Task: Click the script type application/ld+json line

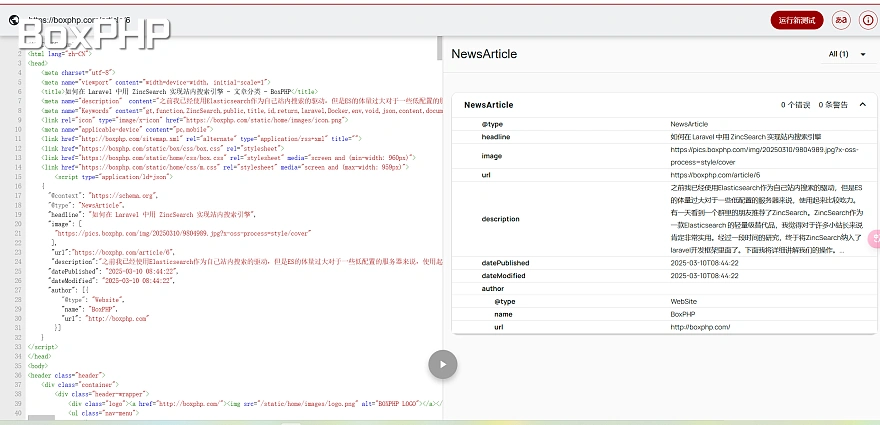Action: click(114, 176)
